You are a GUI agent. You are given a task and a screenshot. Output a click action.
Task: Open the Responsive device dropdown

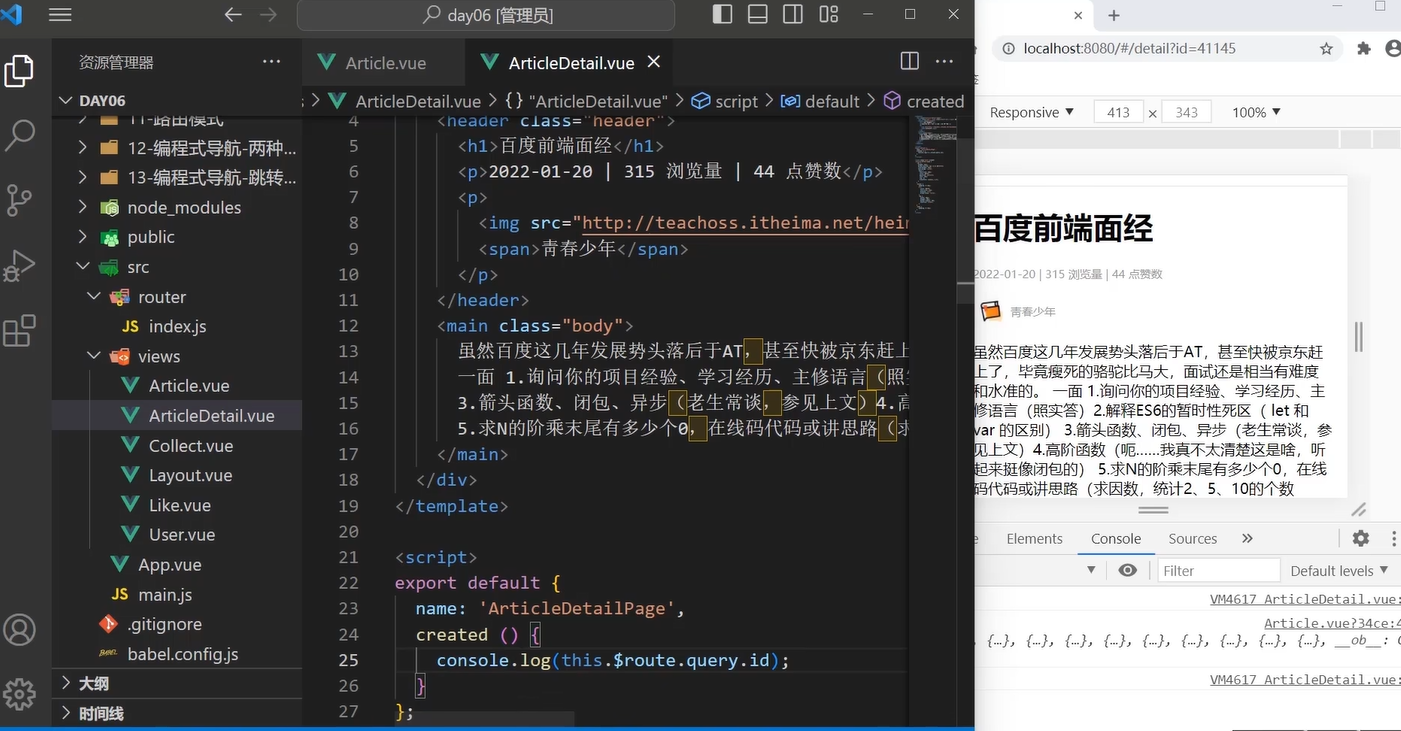(x=1032, y=112)
